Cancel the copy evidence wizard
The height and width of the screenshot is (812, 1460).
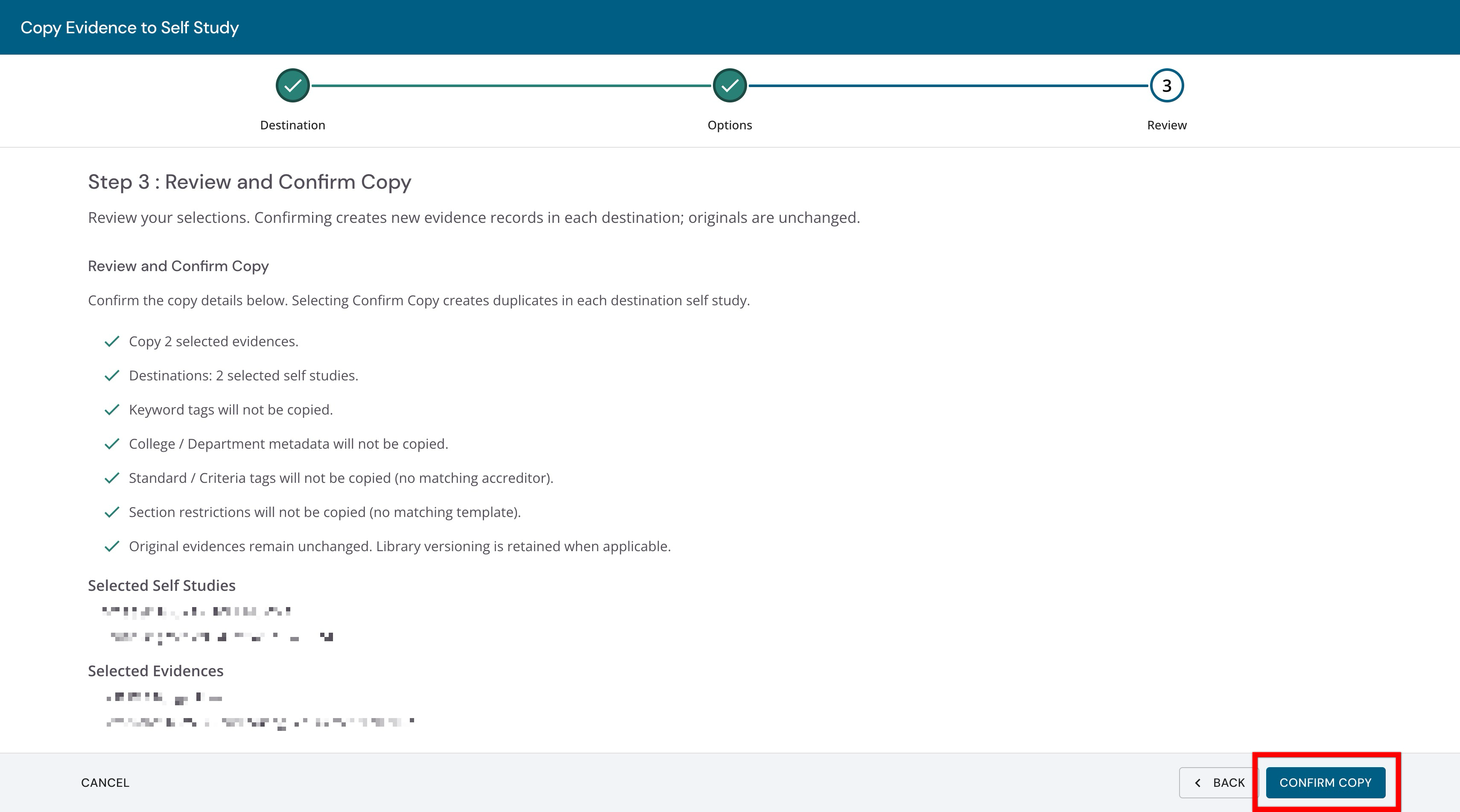coord(105,783)
